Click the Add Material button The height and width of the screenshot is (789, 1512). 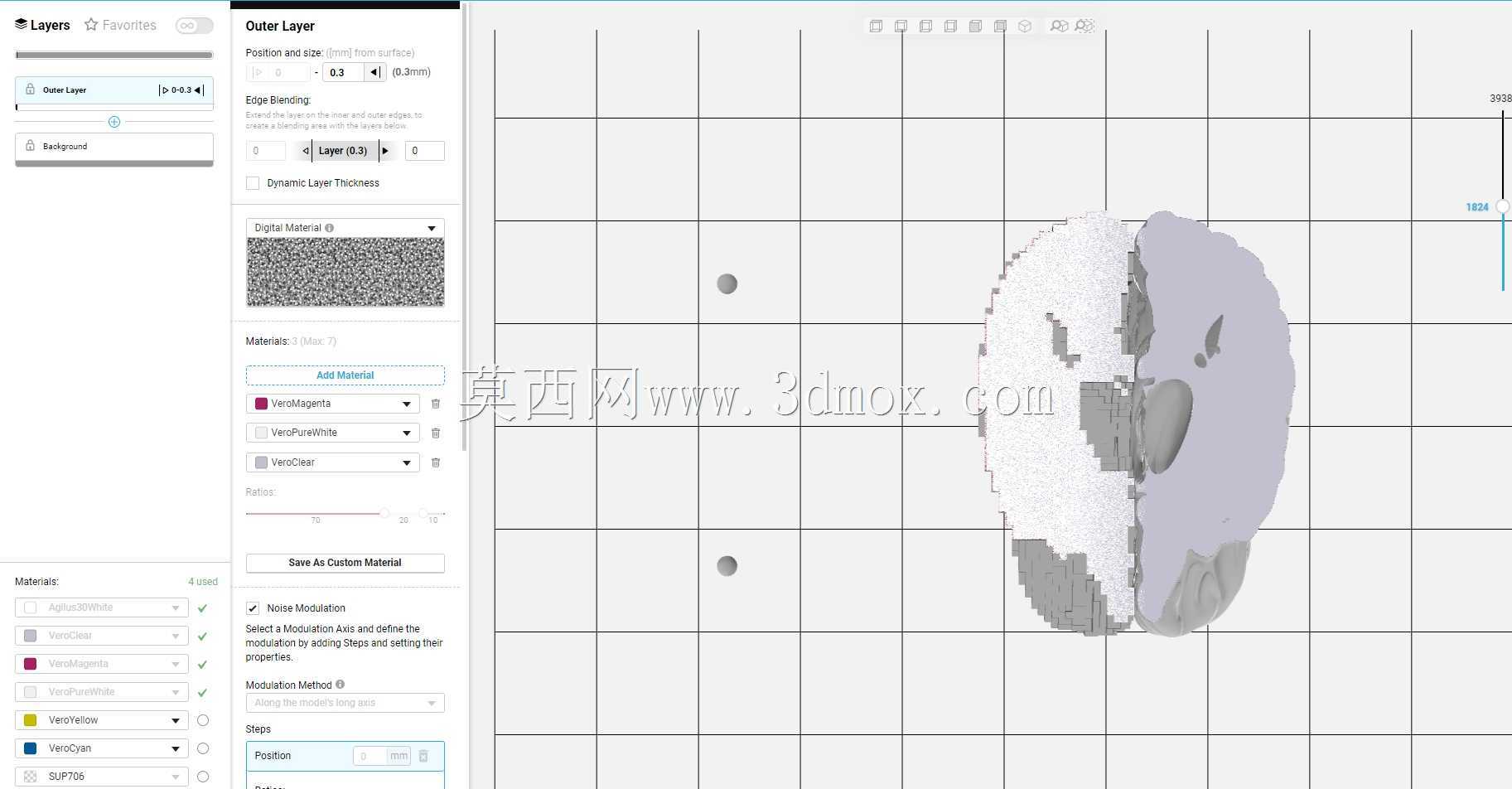click(345, 375)
